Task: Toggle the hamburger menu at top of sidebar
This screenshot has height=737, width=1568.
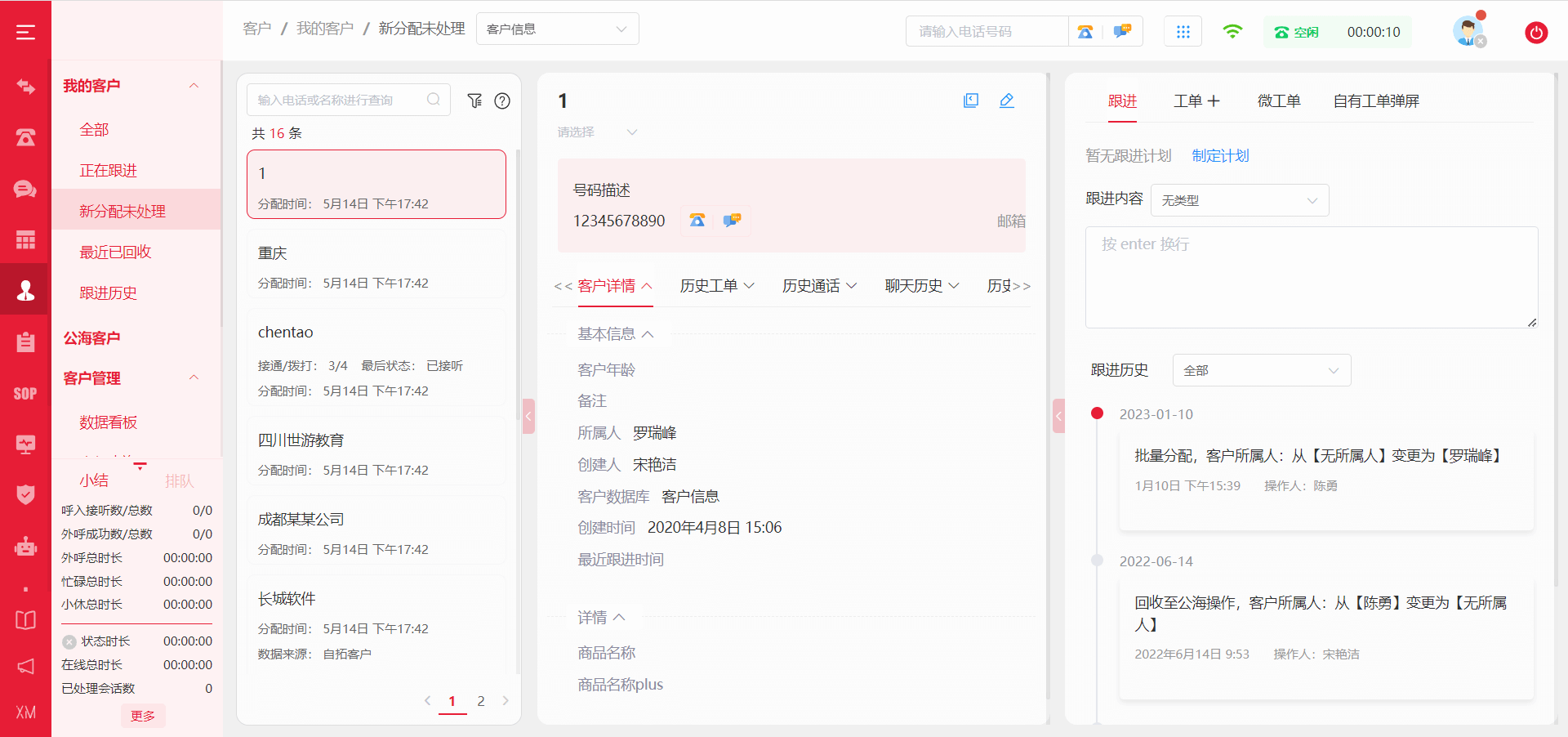Action: pyautogui.click(x=25, y=32)
